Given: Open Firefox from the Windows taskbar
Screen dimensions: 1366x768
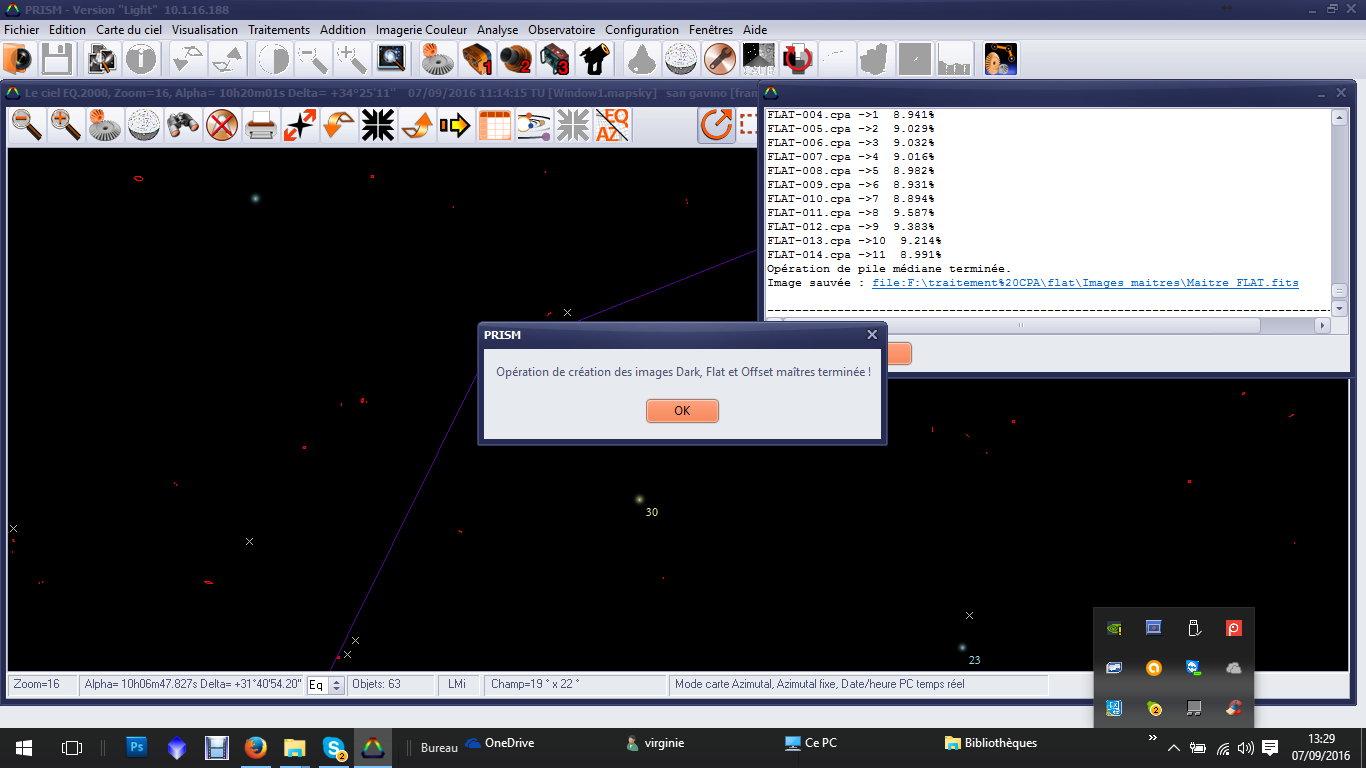Looking at the screenshot, I should tap(255, 747).
